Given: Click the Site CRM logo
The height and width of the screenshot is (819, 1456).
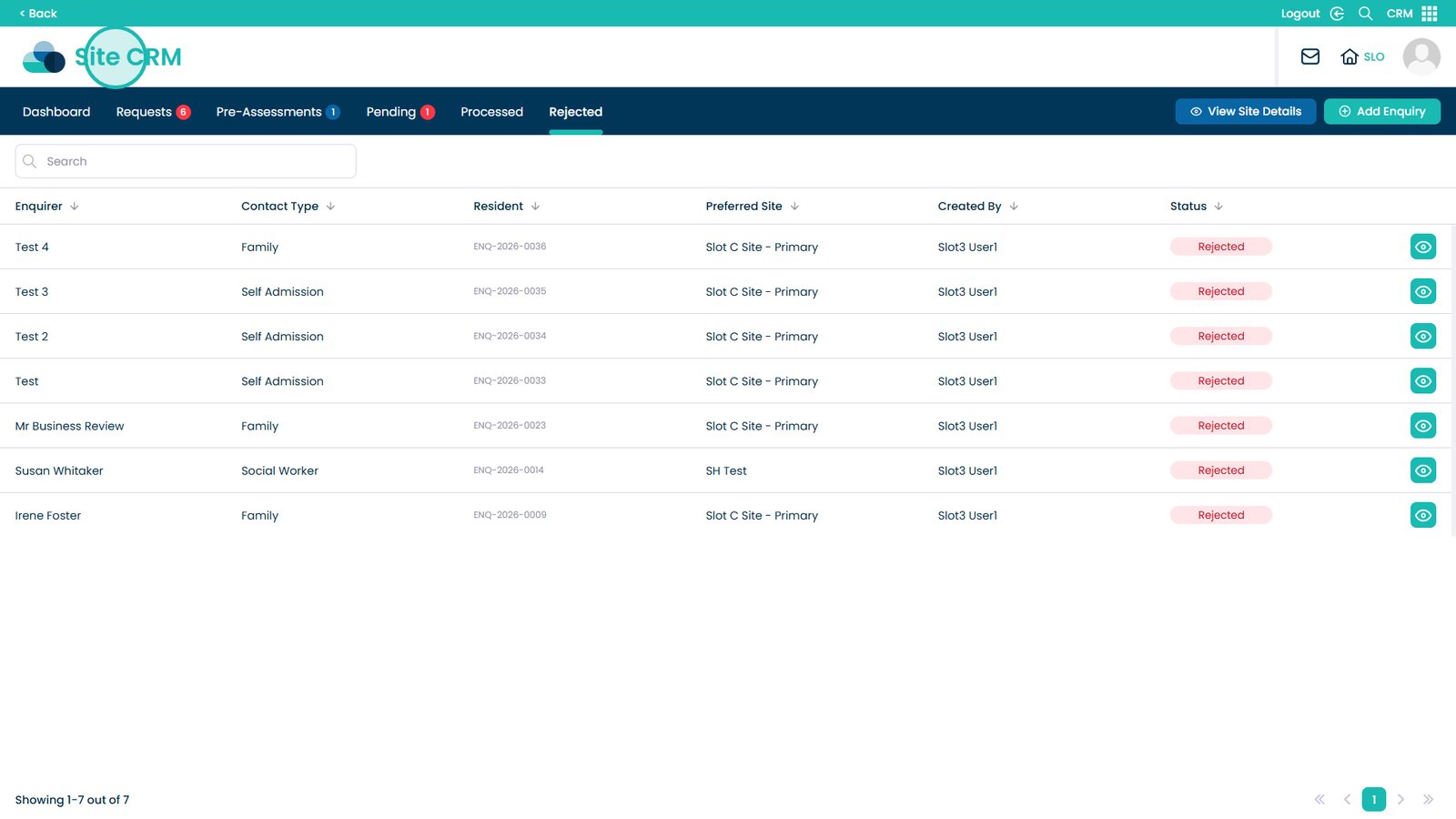Looking at the screenshot, I should (x=102, y=57).
